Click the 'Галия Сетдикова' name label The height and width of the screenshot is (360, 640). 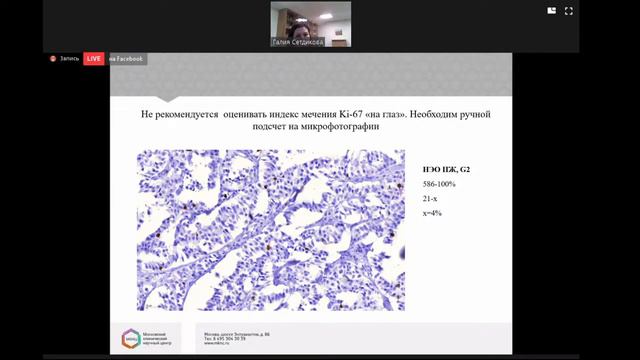298,42
